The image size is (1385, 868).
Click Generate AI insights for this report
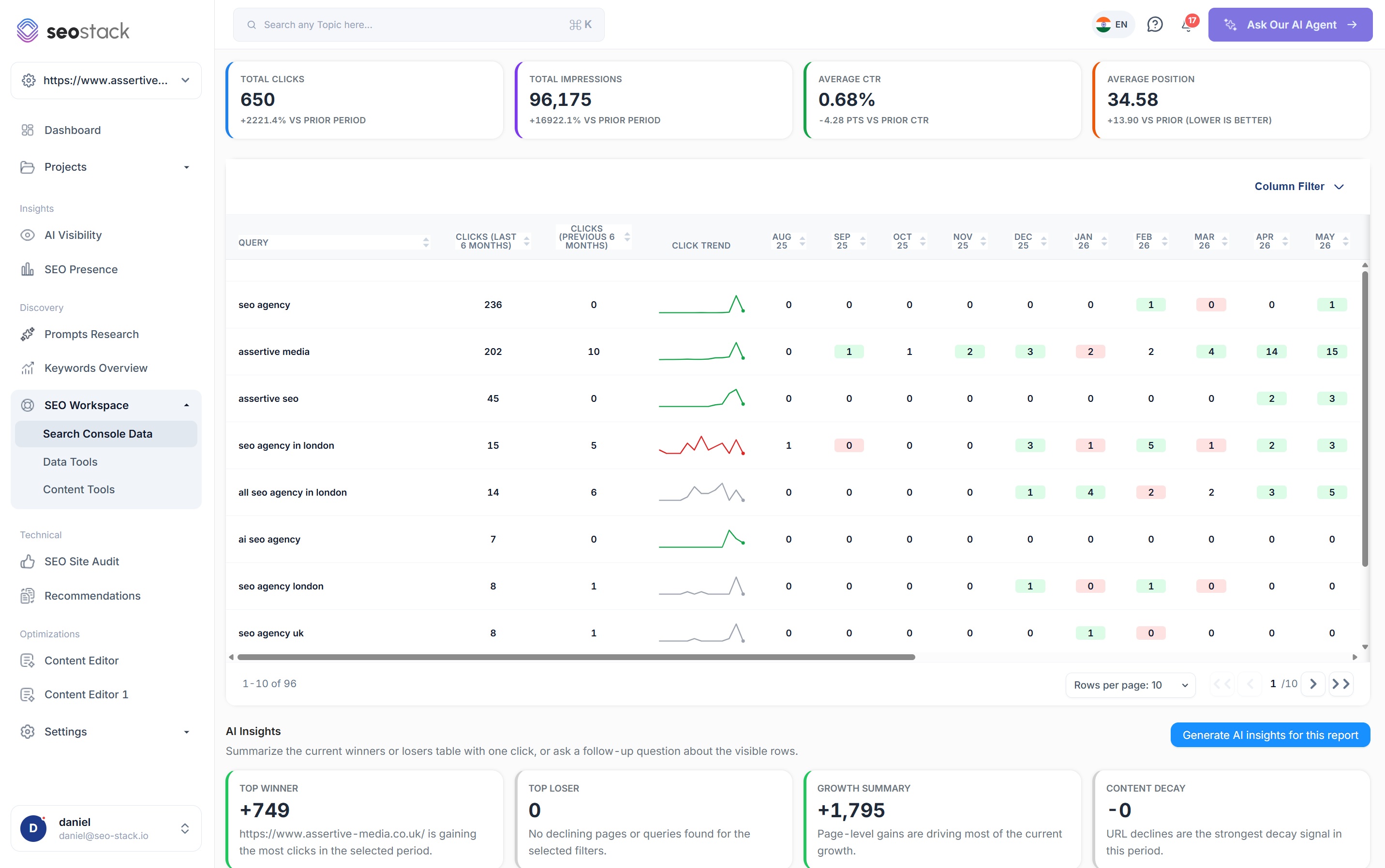pos(1270,735)
